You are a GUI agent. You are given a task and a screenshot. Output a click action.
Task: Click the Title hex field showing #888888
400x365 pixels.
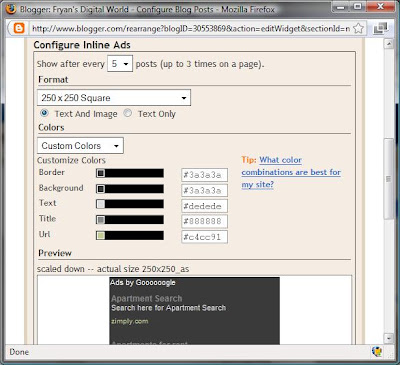click(x=205, y=221)
